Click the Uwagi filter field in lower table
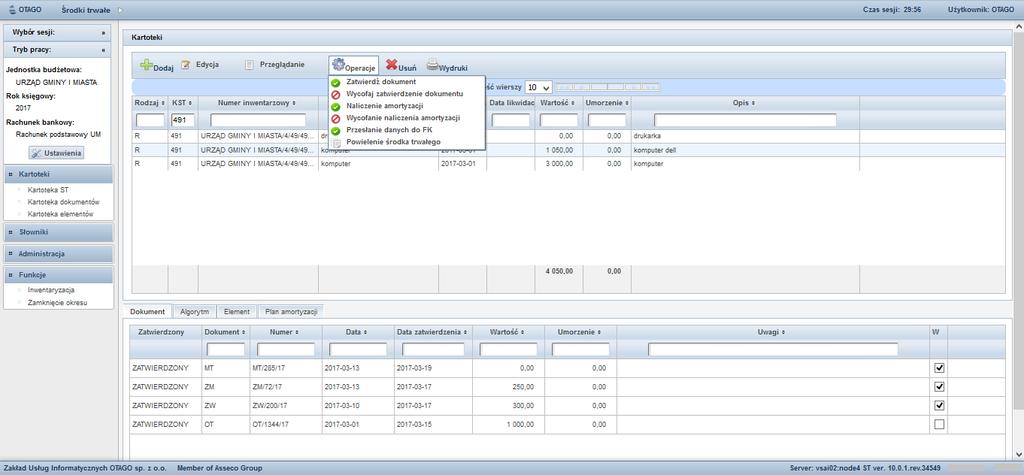 (x=773, y=350)
